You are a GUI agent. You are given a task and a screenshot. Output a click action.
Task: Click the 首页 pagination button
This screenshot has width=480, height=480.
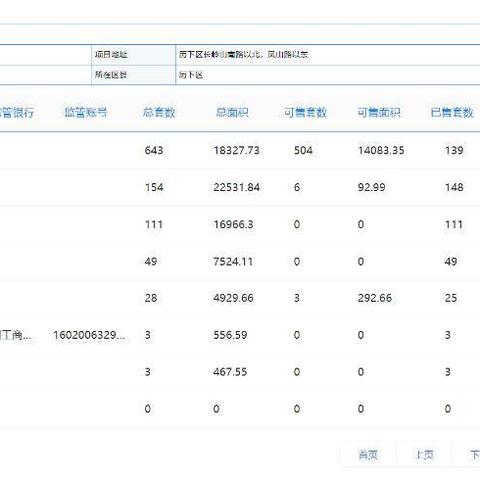point(368,455)
